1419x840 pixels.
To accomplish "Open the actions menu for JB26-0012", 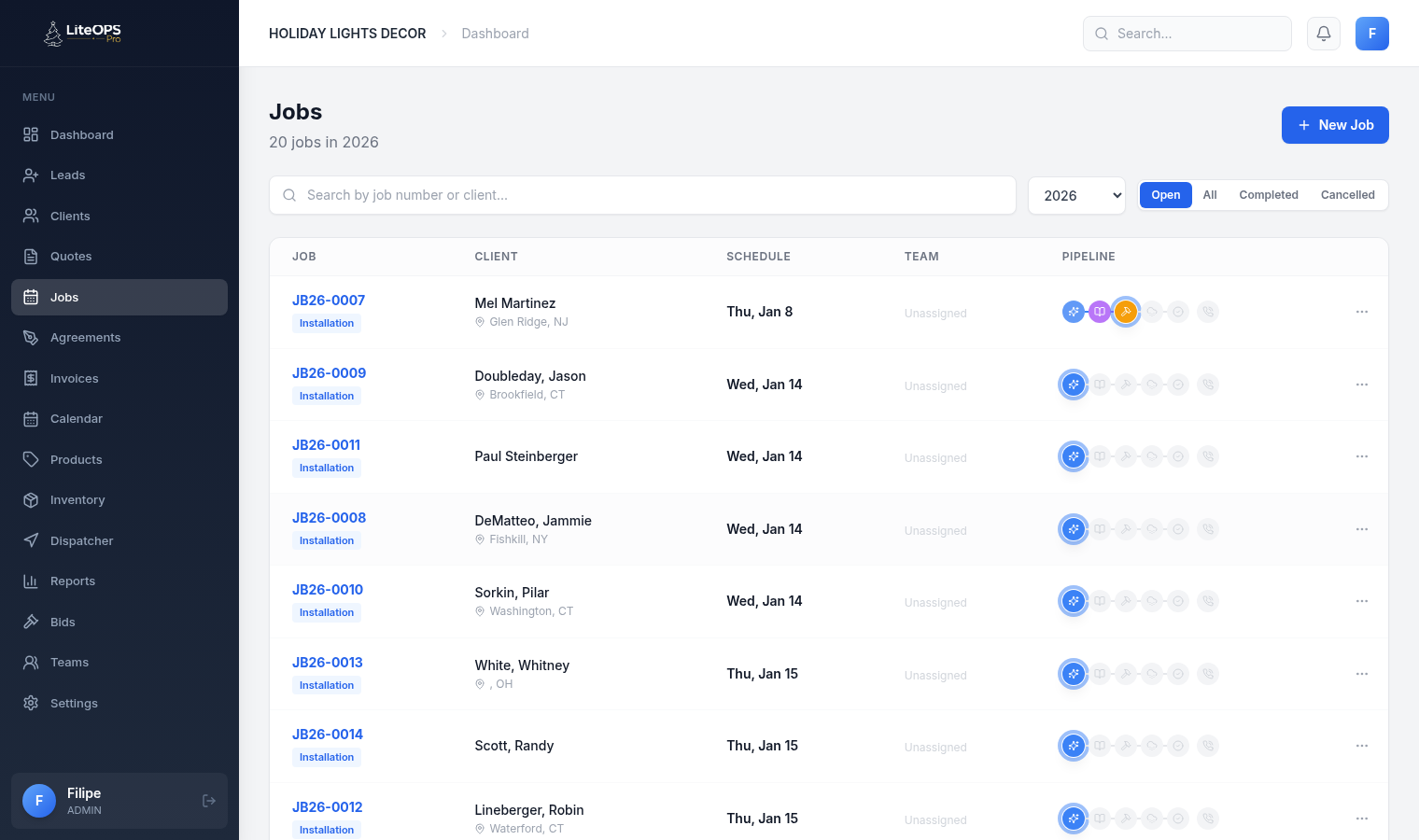I will 1362,819.
